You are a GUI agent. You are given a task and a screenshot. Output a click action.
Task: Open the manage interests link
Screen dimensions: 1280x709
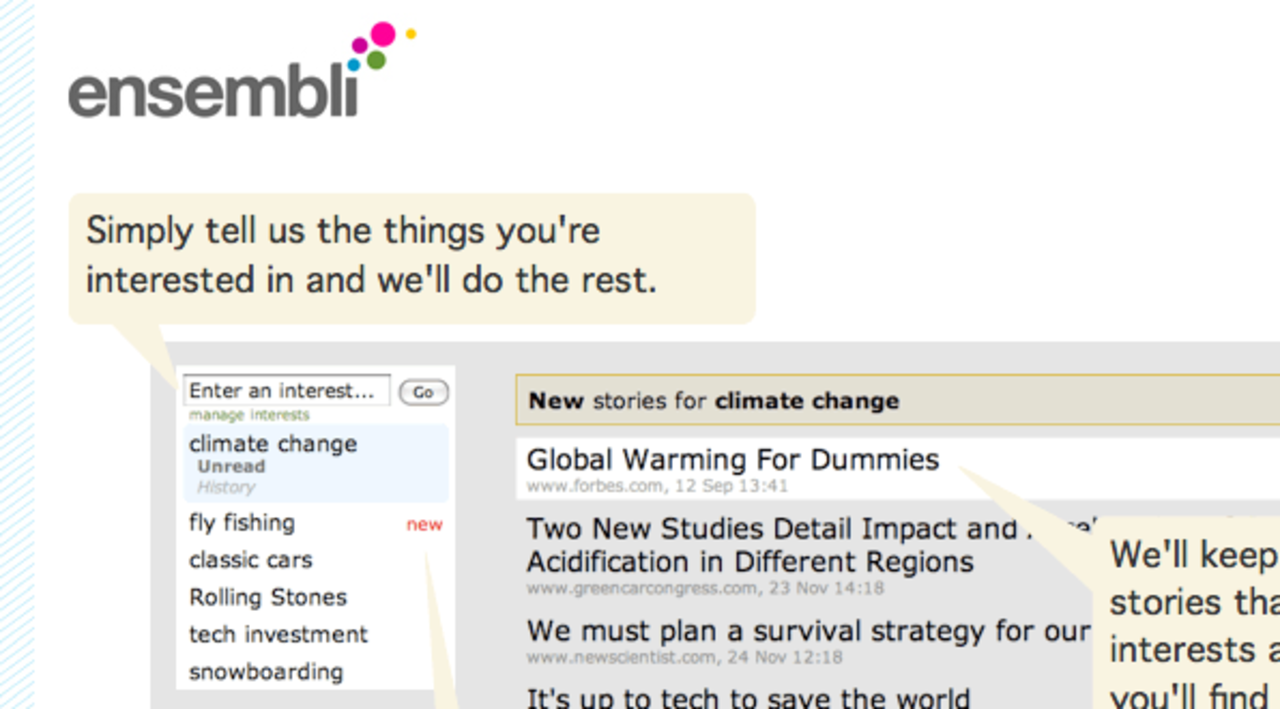coord(249,415)
